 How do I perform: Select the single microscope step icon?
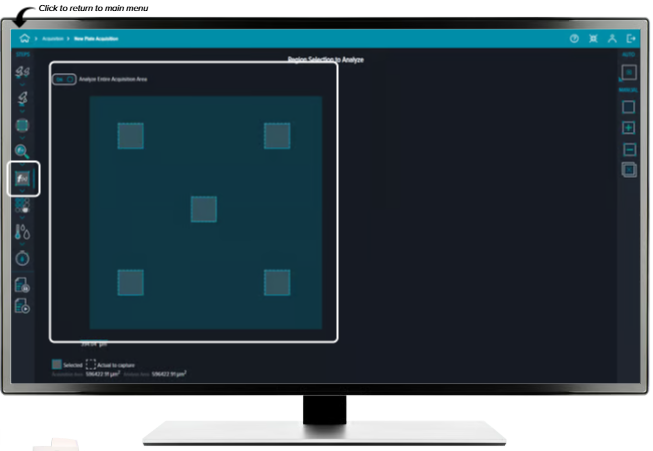pyautogui.click(x=22, y=98)
